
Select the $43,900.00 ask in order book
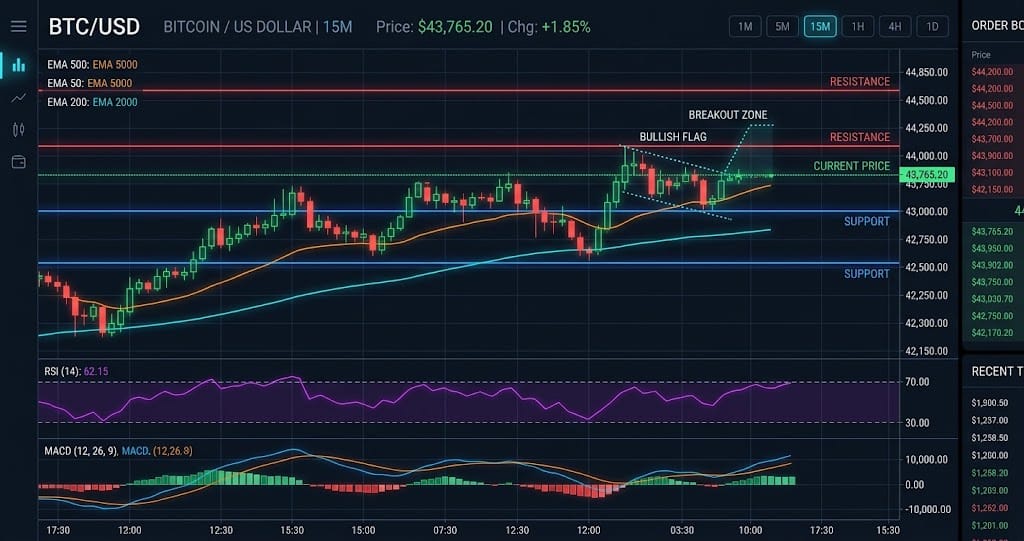[993, 156]
